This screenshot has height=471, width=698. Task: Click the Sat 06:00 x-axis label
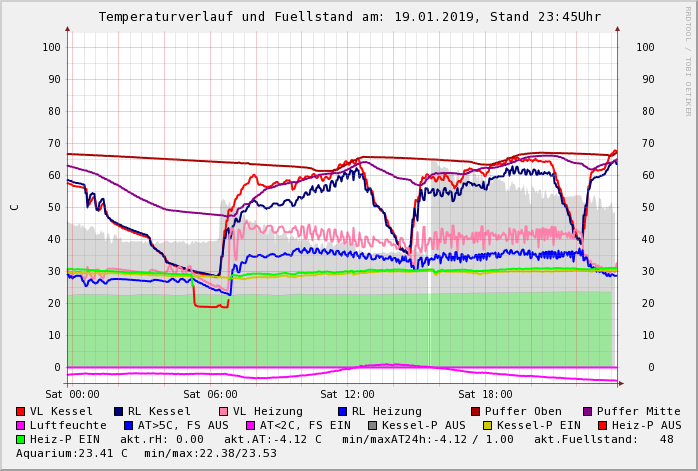pos(210,395)
